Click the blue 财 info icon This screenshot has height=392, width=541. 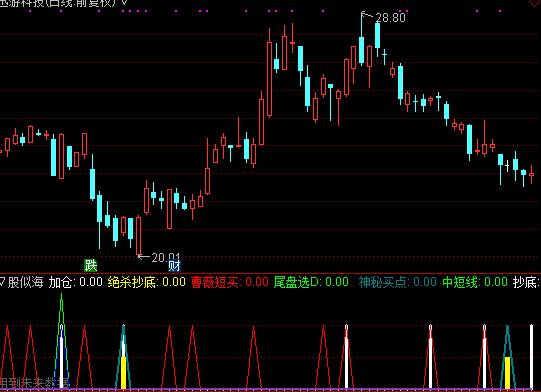[174, 266]
